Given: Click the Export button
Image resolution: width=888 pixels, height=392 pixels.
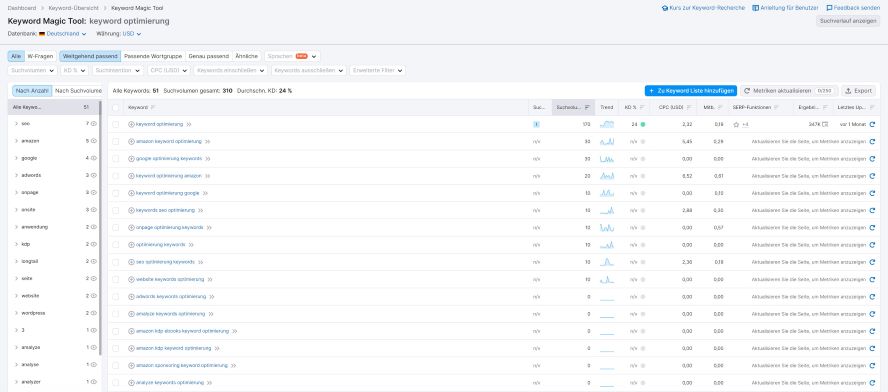Looking at the screenshot, I should coord(859,91).
